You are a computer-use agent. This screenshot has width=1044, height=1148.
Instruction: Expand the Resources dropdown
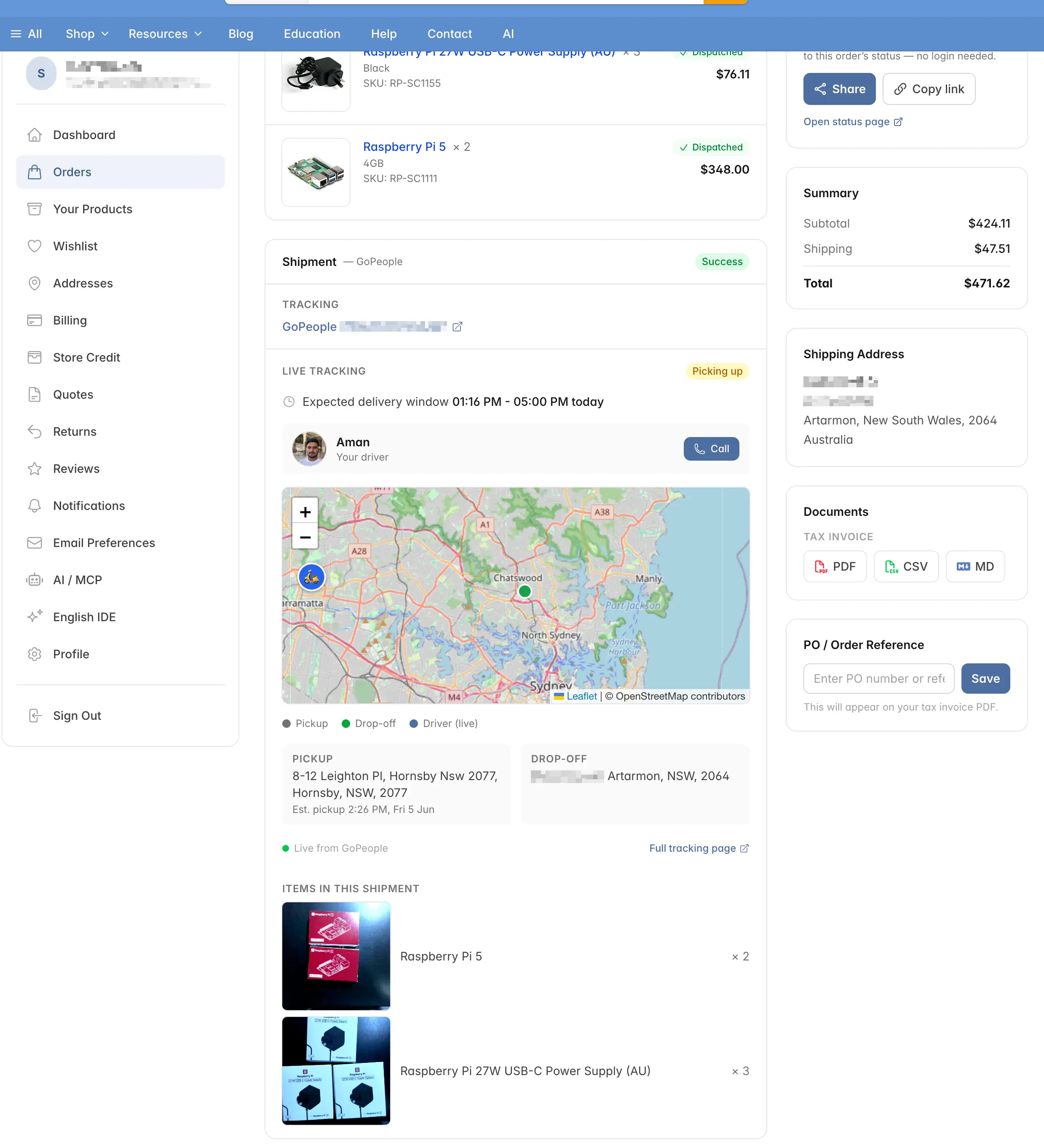[x=165, y=34]
